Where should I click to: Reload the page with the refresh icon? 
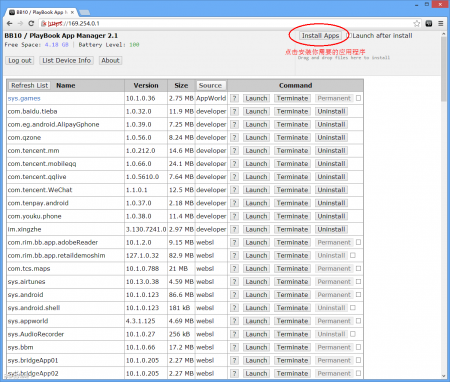[31, 23]
